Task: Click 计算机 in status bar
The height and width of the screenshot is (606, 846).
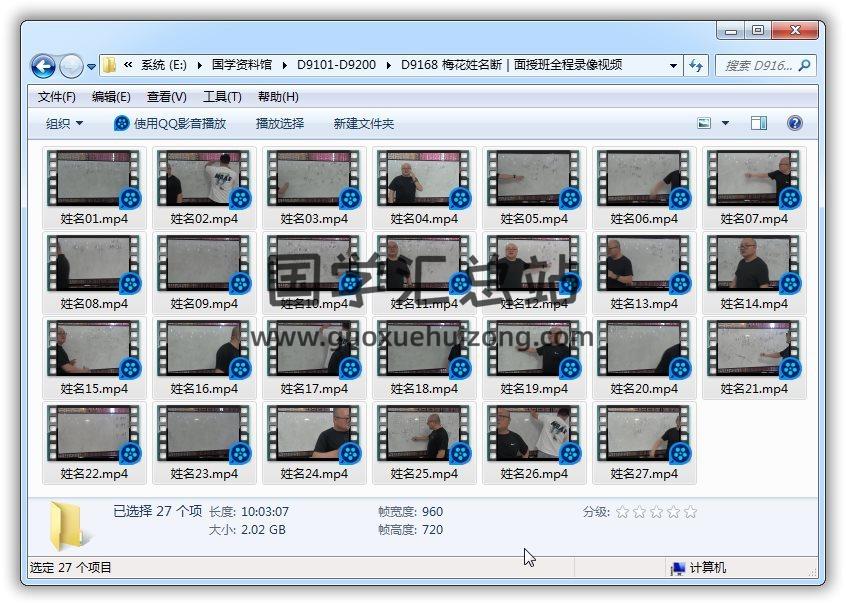Action: pyautogui.click(x=698, y=568)
